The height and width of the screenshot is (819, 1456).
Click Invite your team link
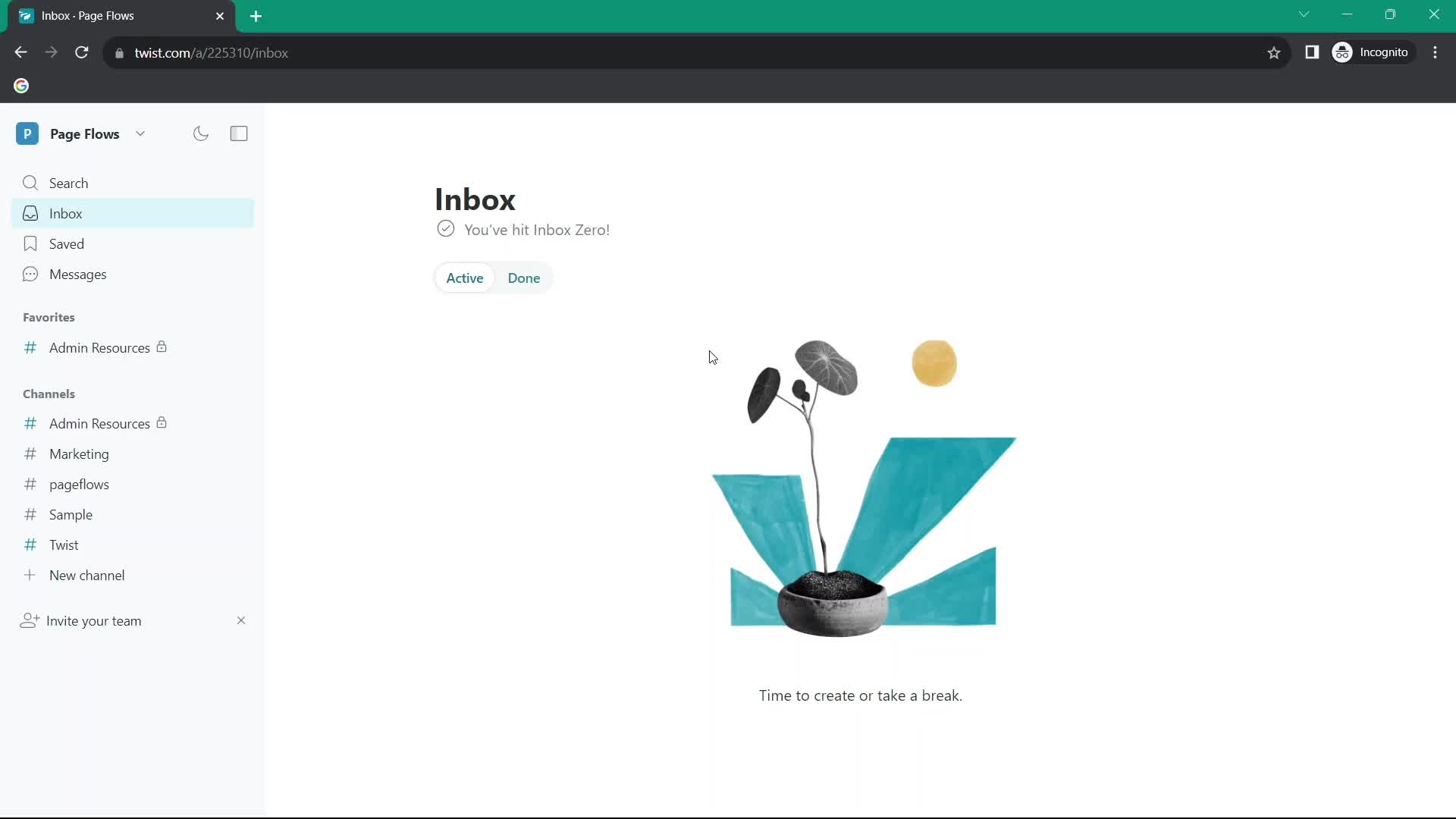[x=94, y=621]
